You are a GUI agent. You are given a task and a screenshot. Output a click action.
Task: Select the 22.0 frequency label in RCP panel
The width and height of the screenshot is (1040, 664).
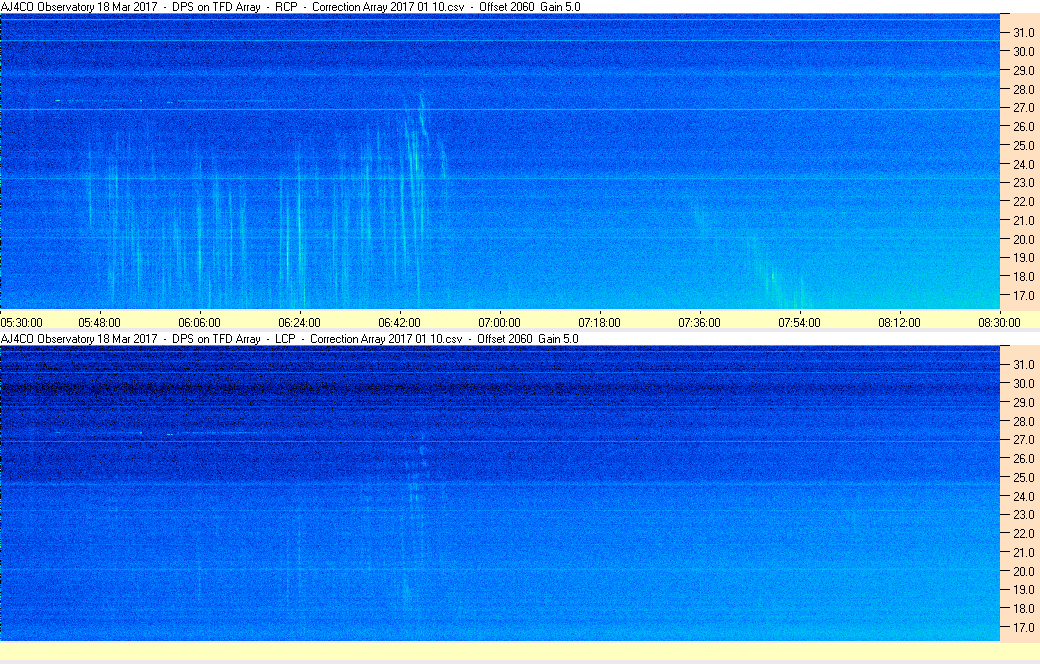coord(1023,202)
